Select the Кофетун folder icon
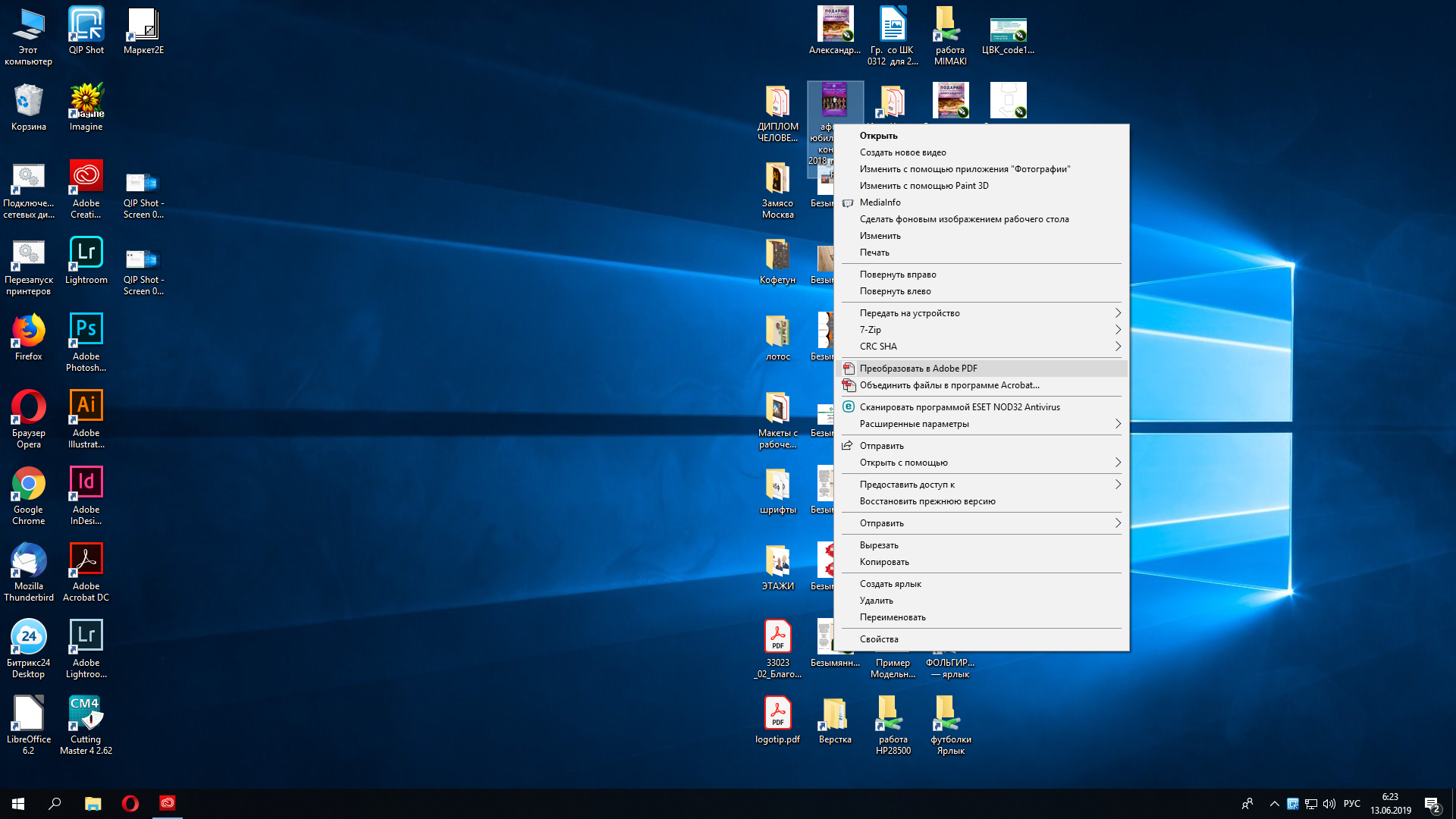 coord(777,261)
